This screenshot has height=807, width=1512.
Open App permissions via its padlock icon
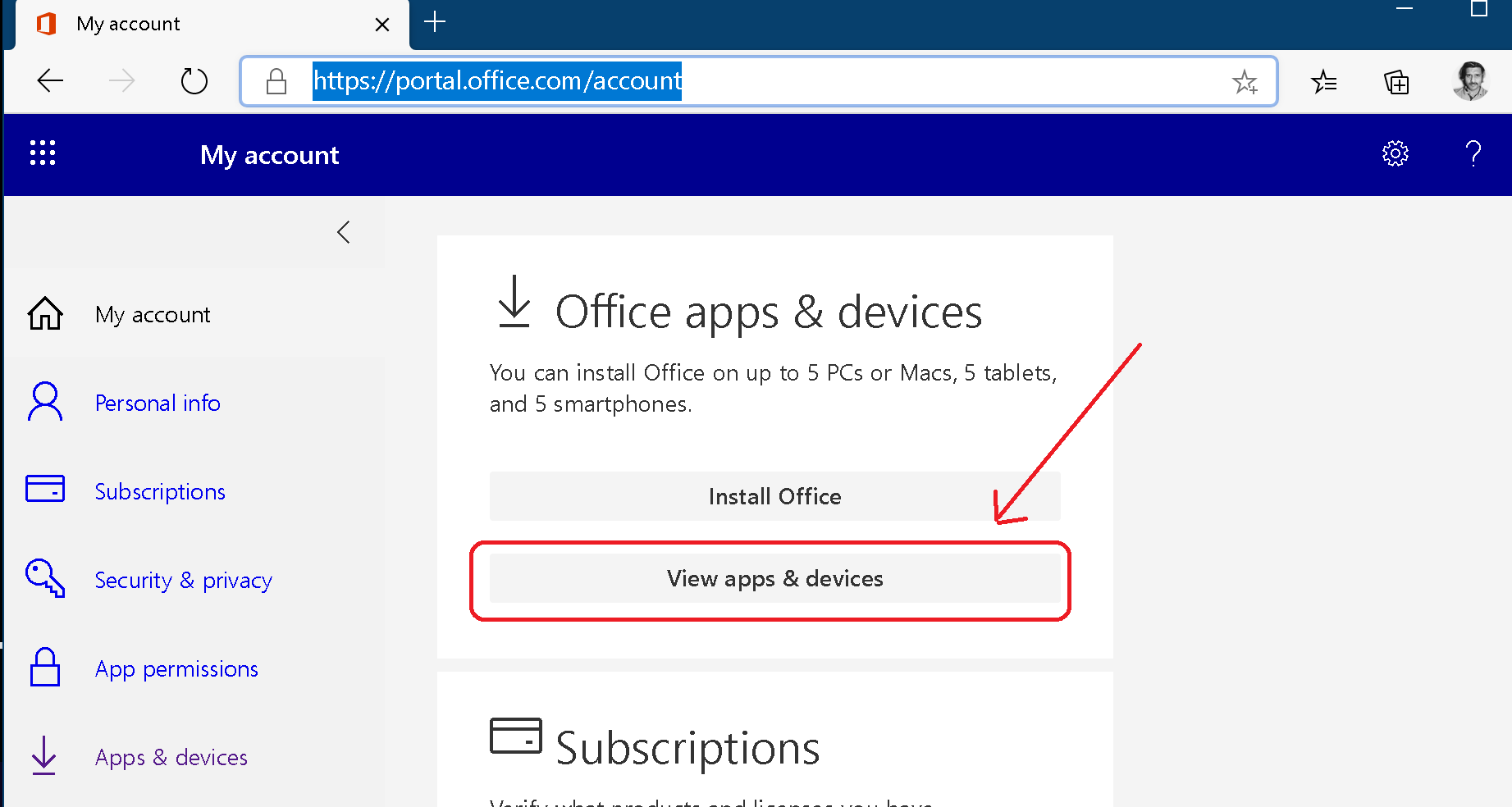coord(44,668)
